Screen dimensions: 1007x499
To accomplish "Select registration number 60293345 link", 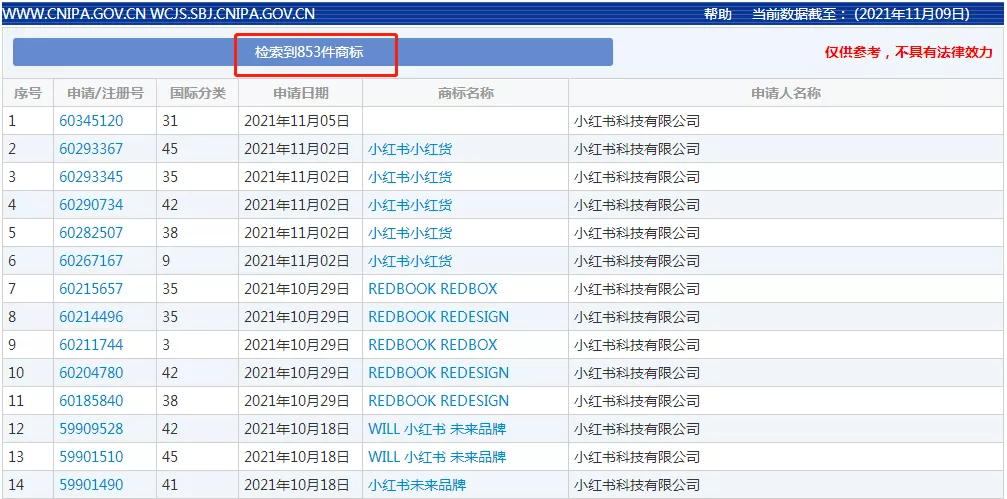I will tap(91, 177).
